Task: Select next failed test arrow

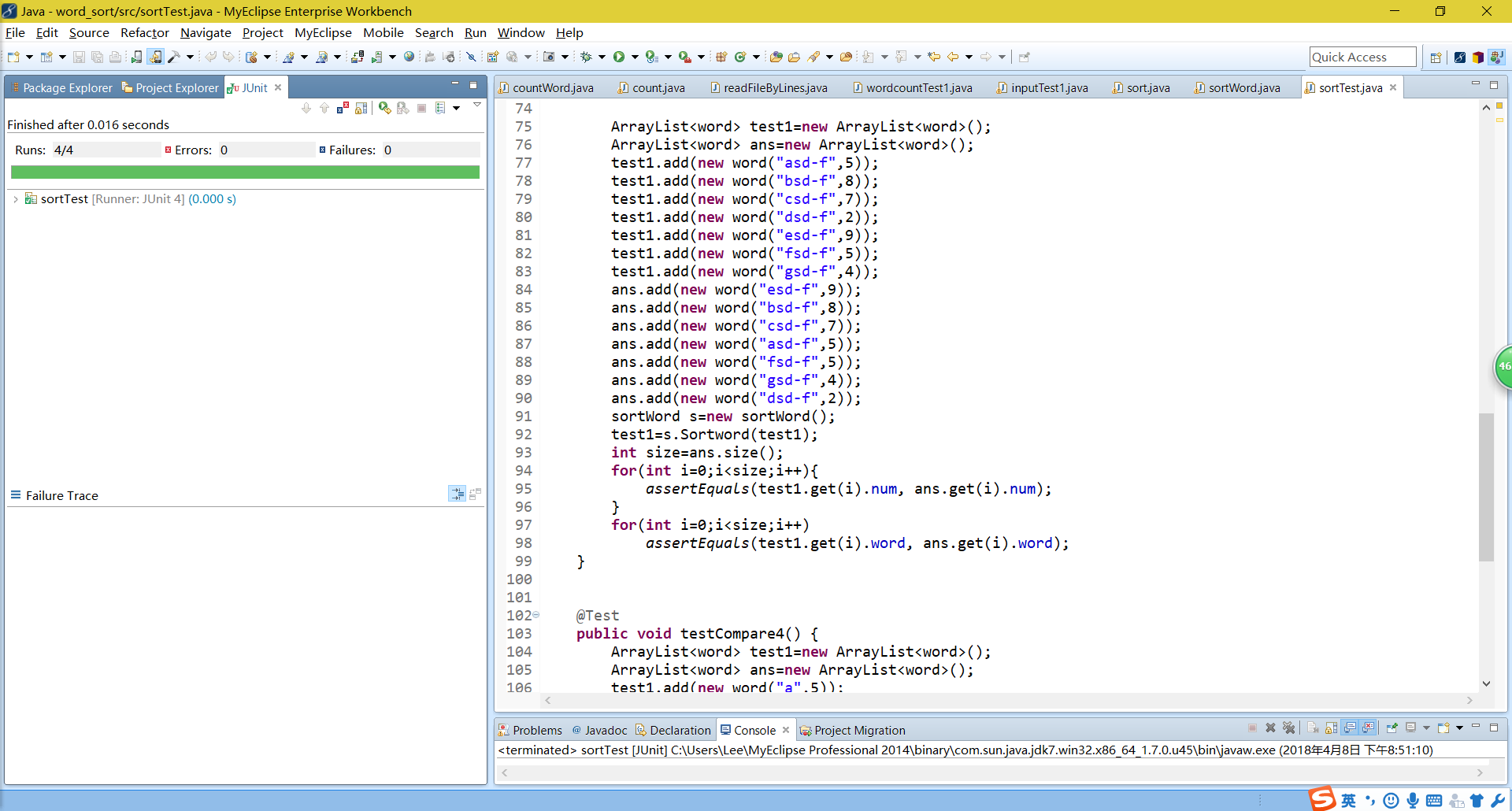Action: [x=306, y=108]
